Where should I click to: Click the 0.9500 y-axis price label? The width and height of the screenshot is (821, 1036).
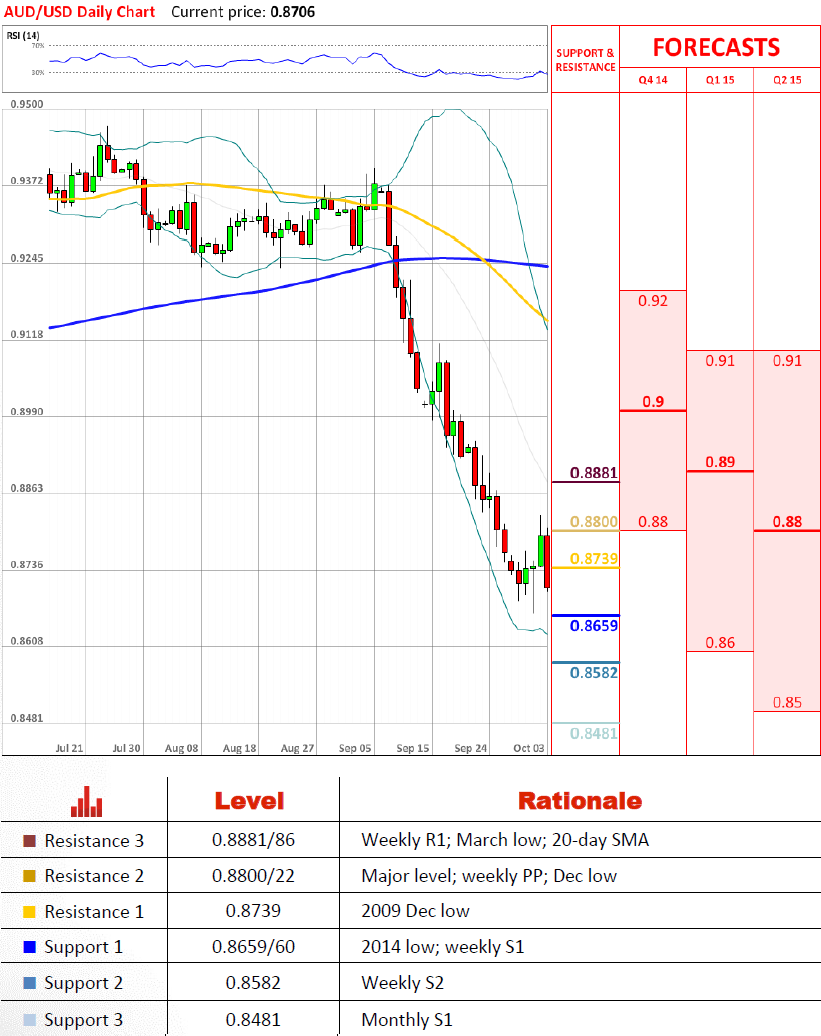click(x=26, y=104)
